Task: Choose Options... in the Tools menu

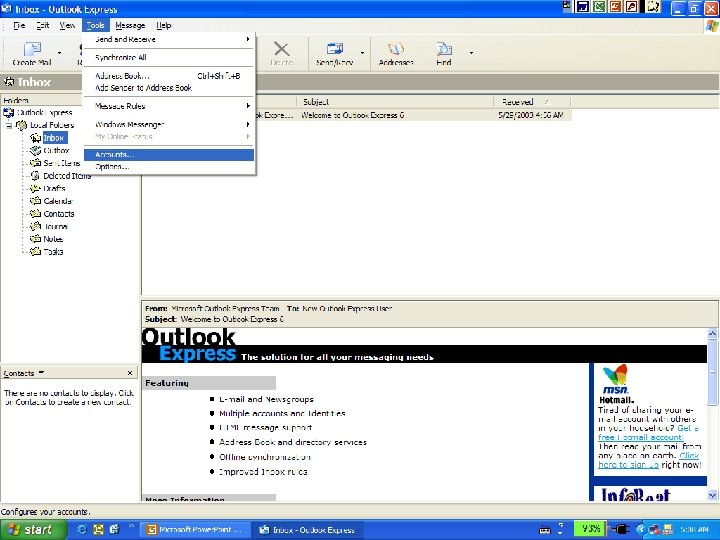Action: (x=169, y=167)
